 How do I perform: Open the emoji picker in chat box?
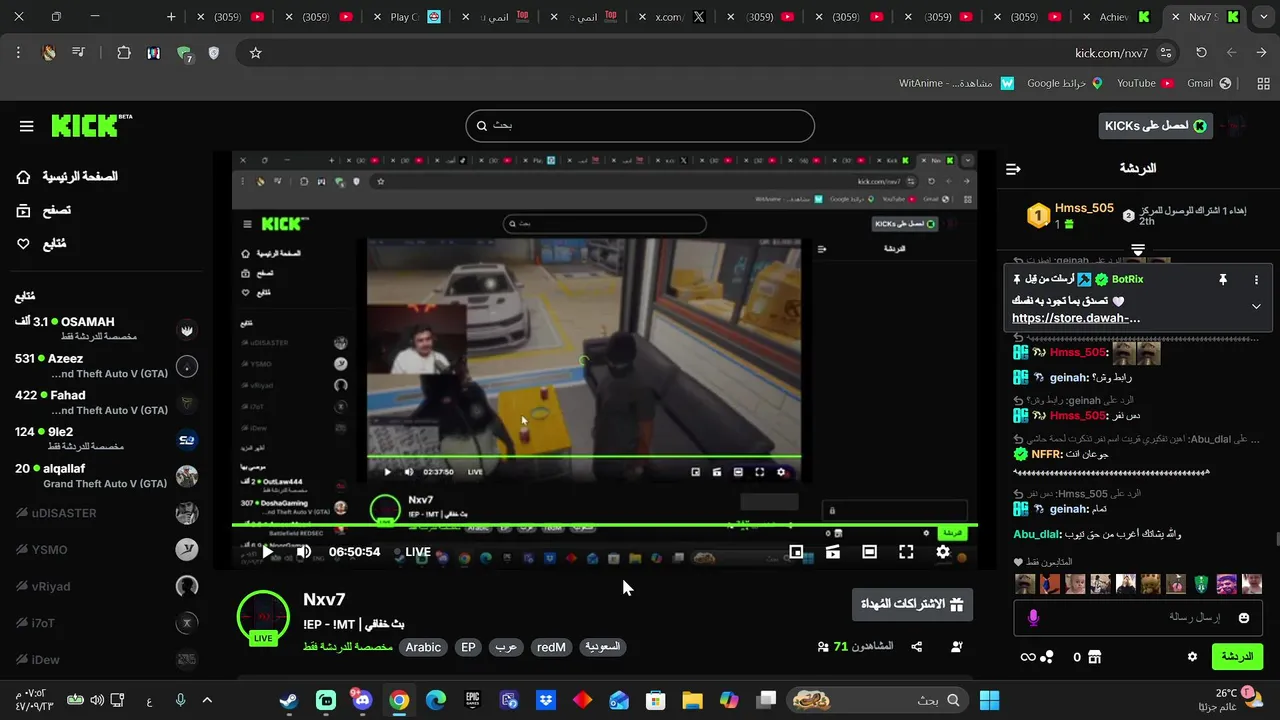click(x=1244, y=618)
